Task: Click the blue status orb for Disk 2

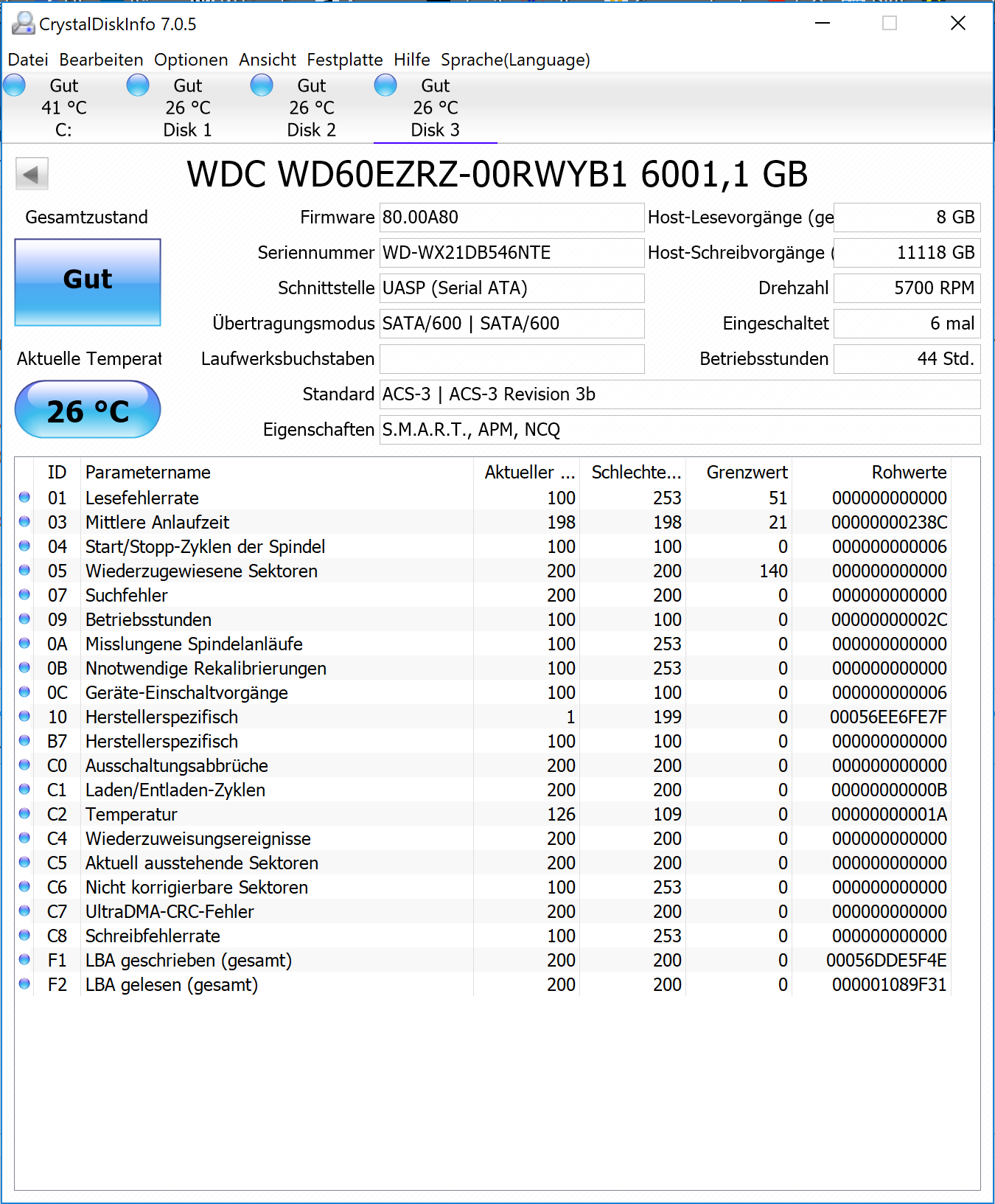Action: [262, 86]
